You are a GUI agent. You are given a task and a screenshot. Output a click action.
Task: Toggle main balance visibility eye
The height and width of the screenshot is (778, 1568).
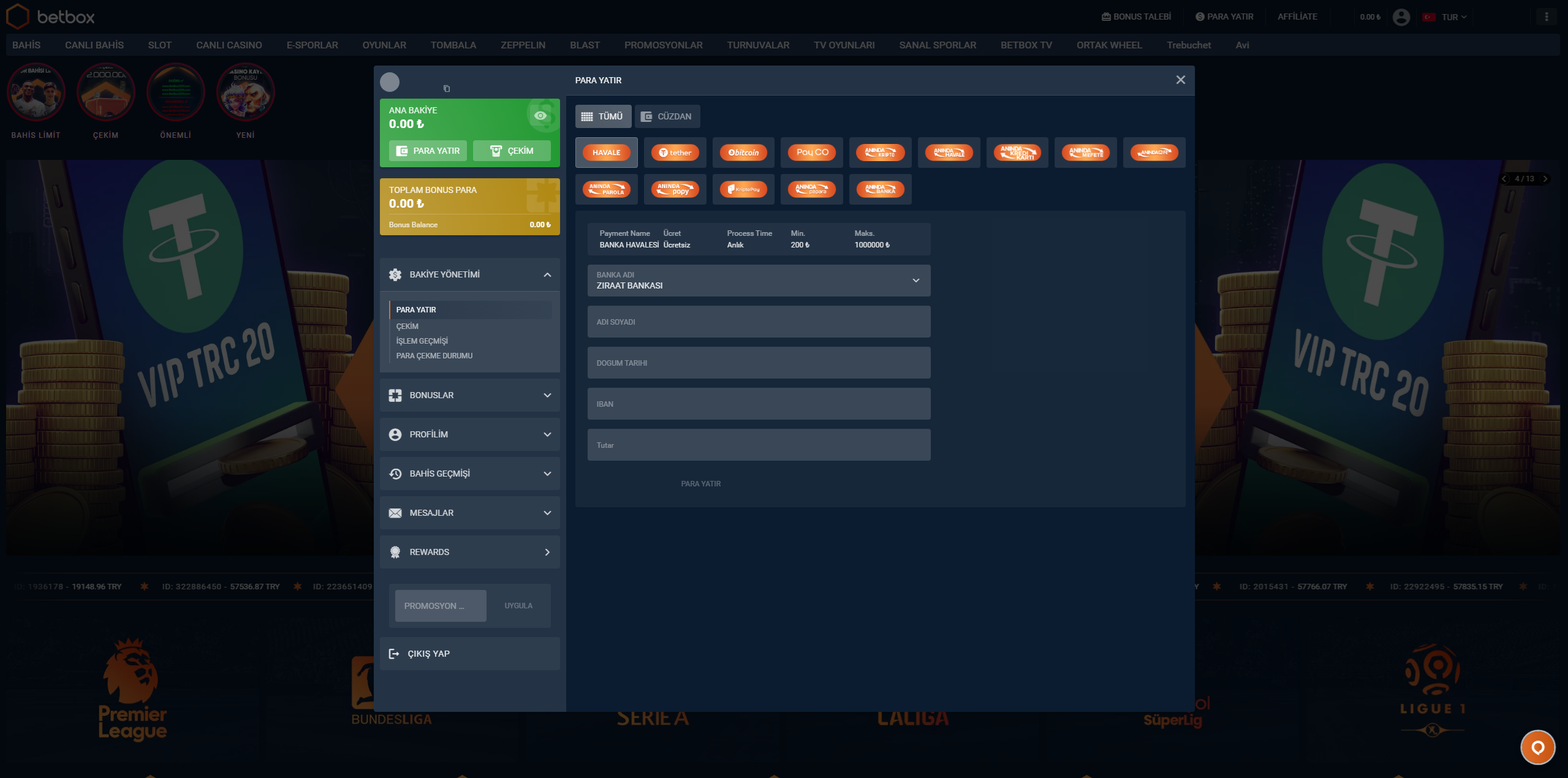540,116
